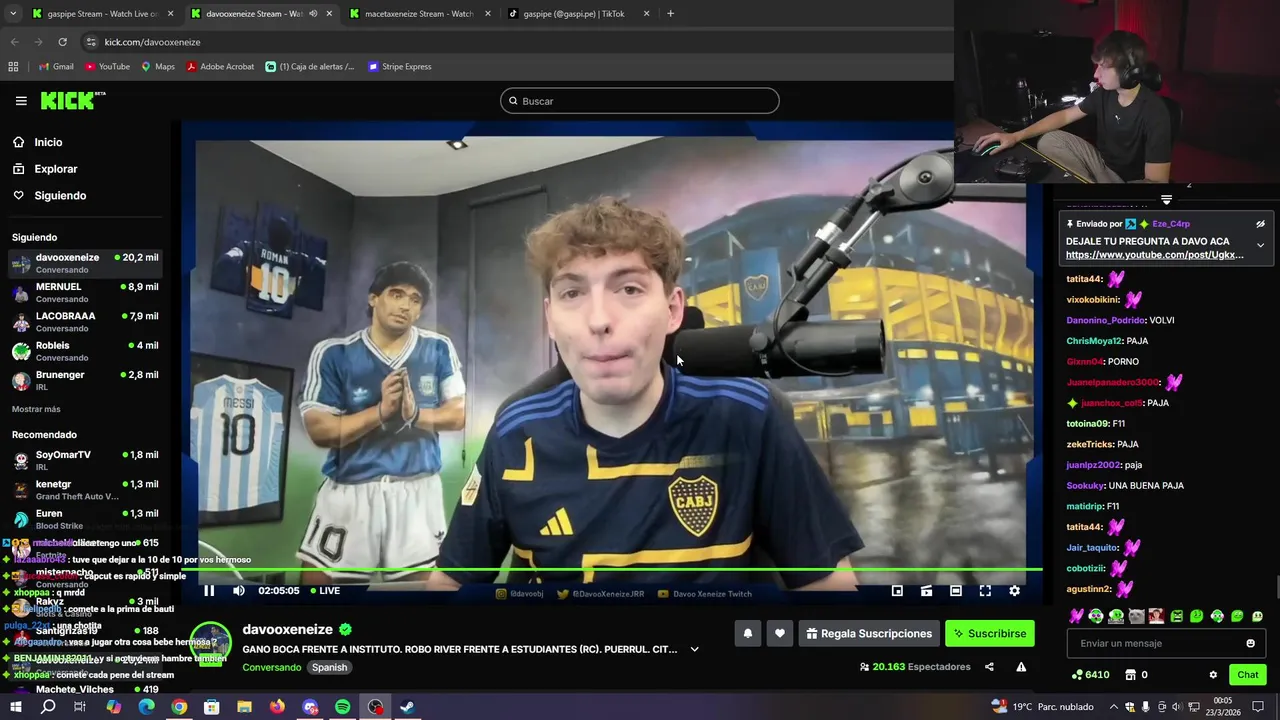
Task: Toggle theater mode in the player
Action: tap(955, 591)
